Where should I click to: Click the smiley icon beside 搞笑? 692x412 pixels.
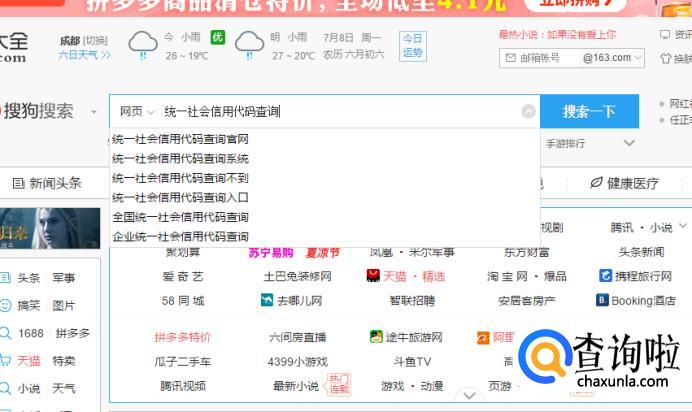click(x=5, y=305)
